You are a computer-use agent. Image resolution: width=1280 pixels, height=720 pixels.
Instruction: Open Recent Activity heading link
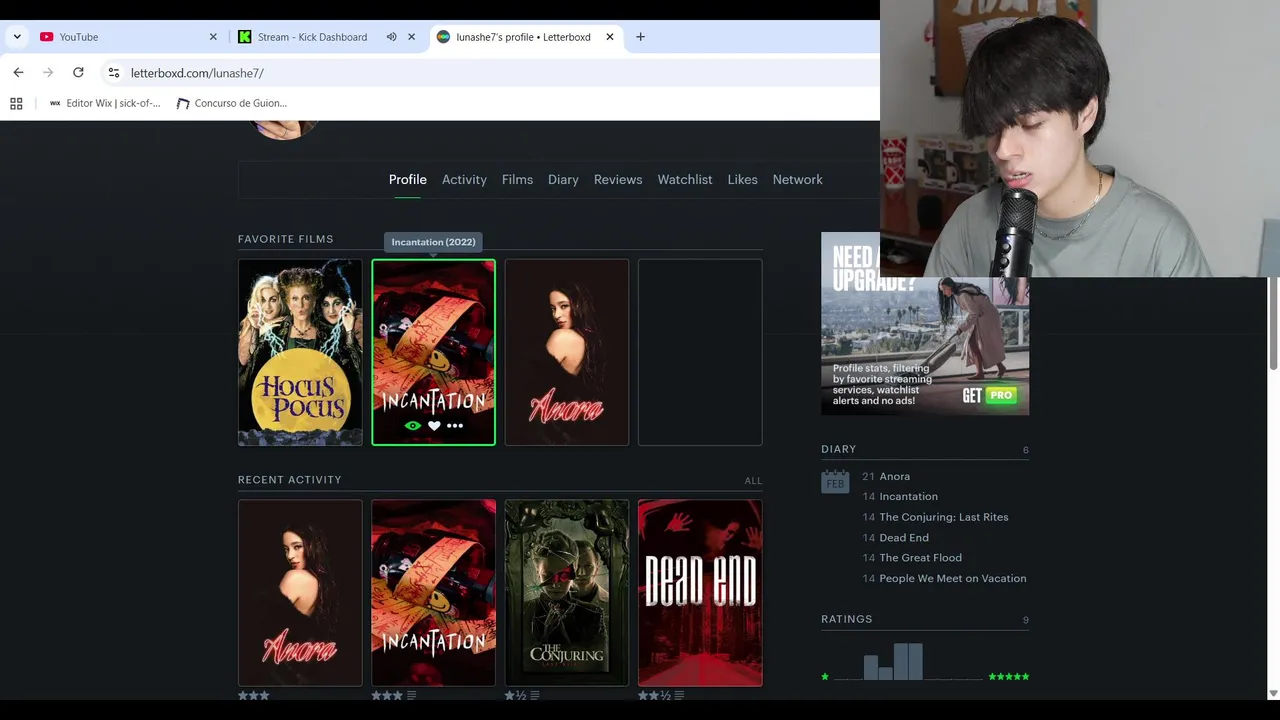[290, 480]
